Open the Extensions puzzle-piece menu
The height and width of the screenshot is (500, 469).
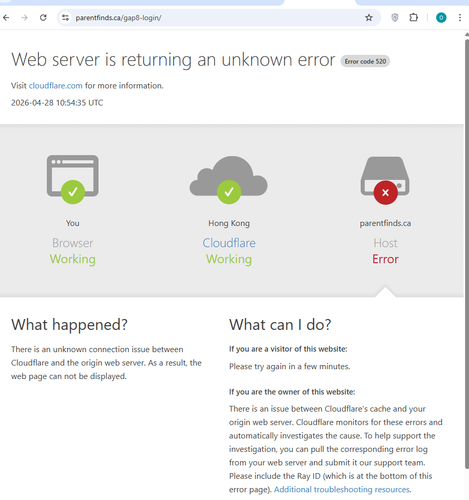tap(413, 17)
